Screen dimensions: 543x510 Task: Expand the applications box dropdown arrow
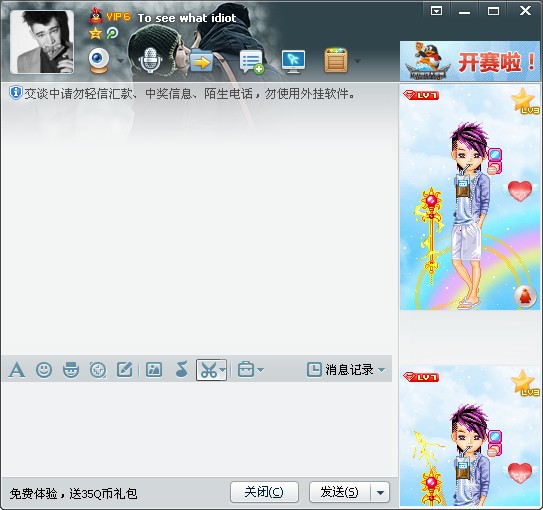click(357, 61)
